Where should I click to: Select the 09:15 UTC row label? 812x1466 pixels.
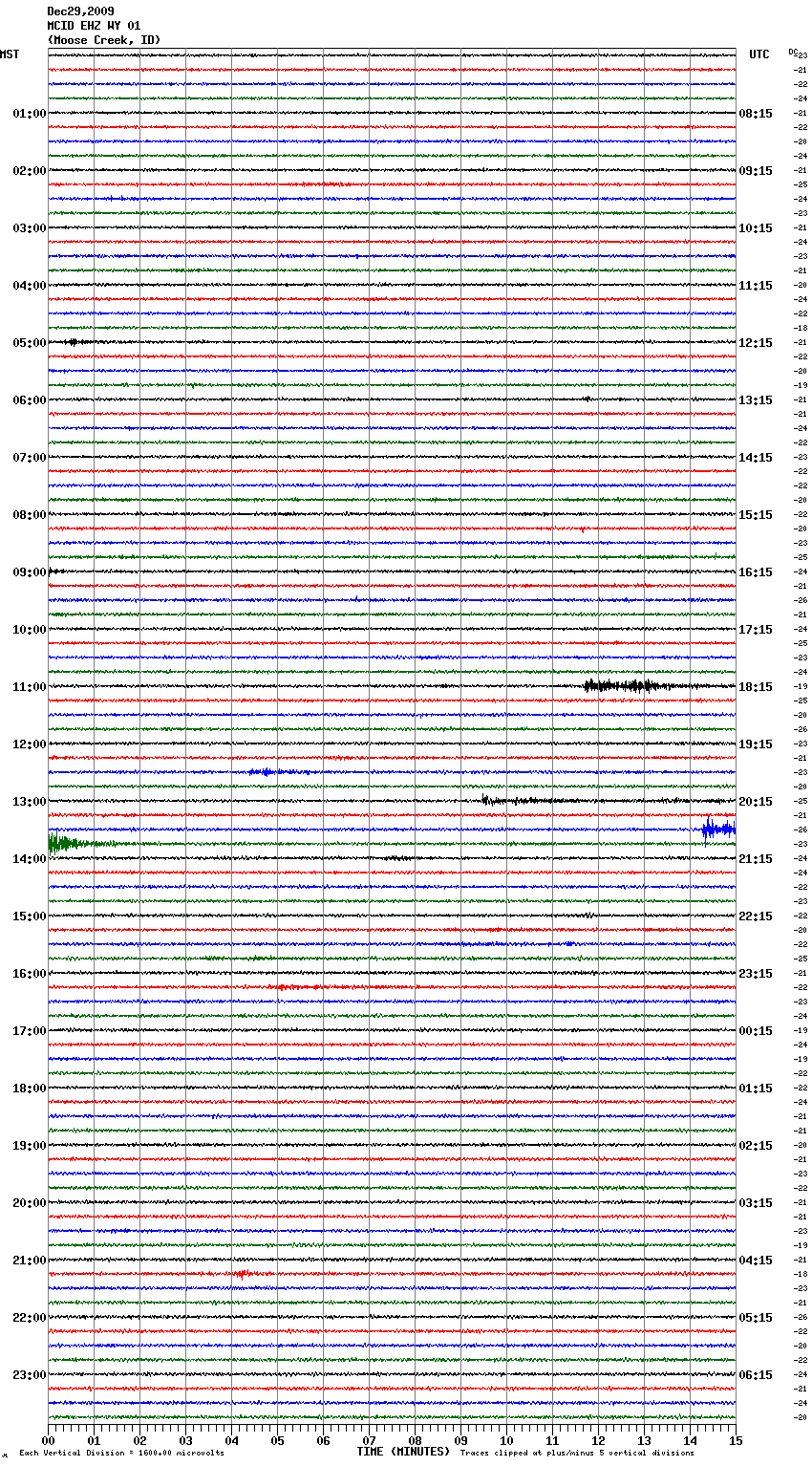click(756, 171)
